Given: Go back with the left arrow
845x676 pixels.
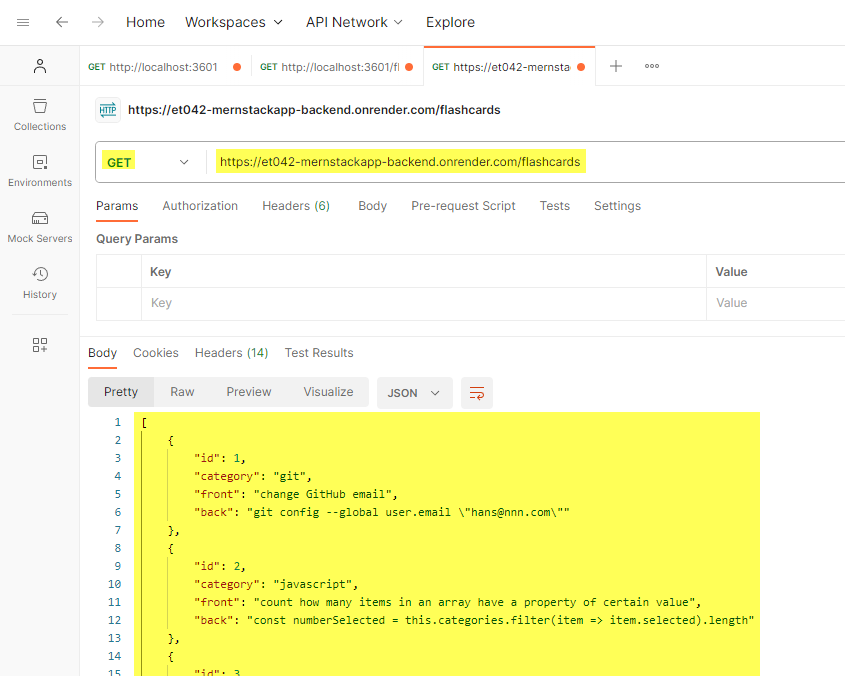Looking at the screenshot, I should click(x=62, y=22).
